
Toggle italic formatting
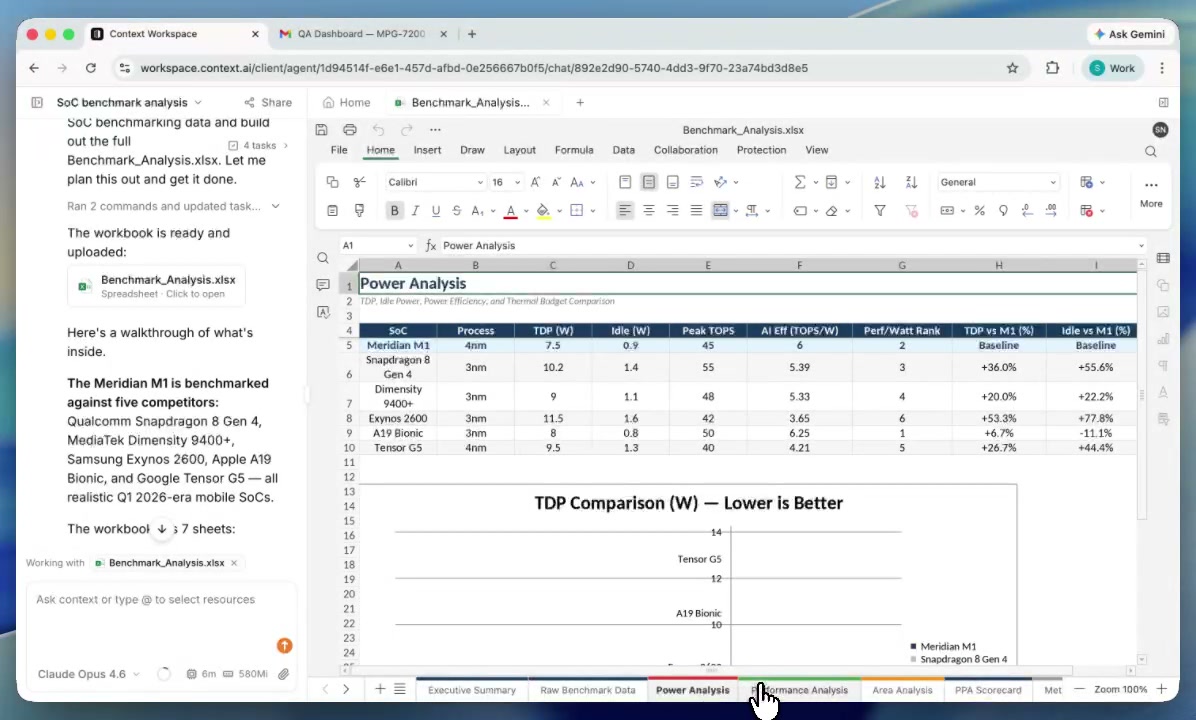click(415, 211)
